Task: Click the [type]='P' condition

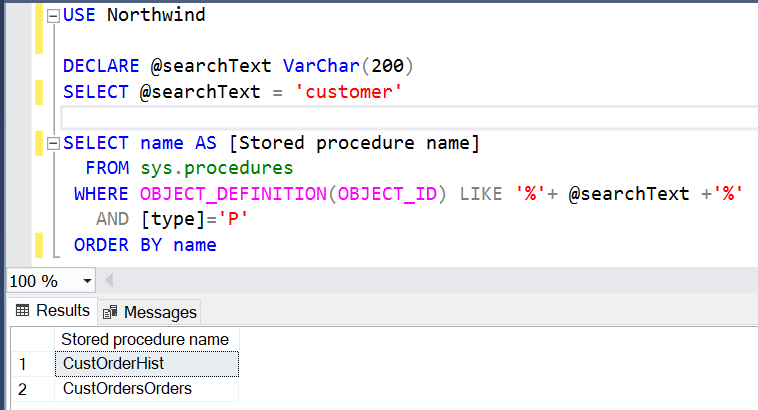Action: [194, 220]
